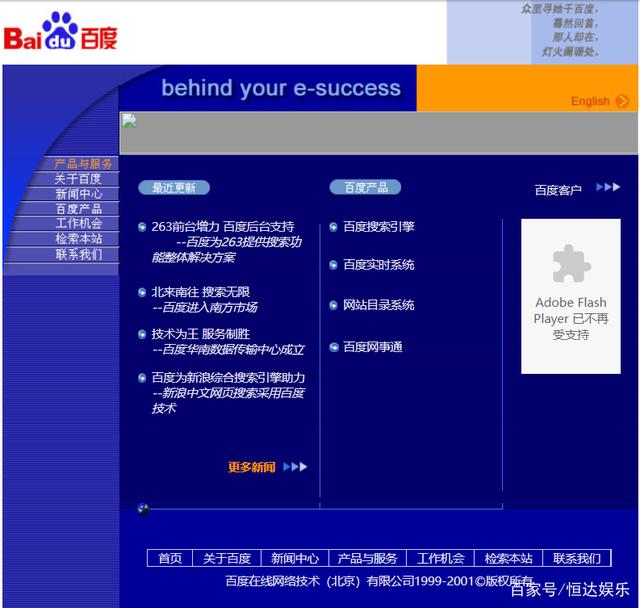Image resolution: width=640 pixels, height=608 pixels.
Task: Open news 技术为王 服务制胜
Action: 201,334
